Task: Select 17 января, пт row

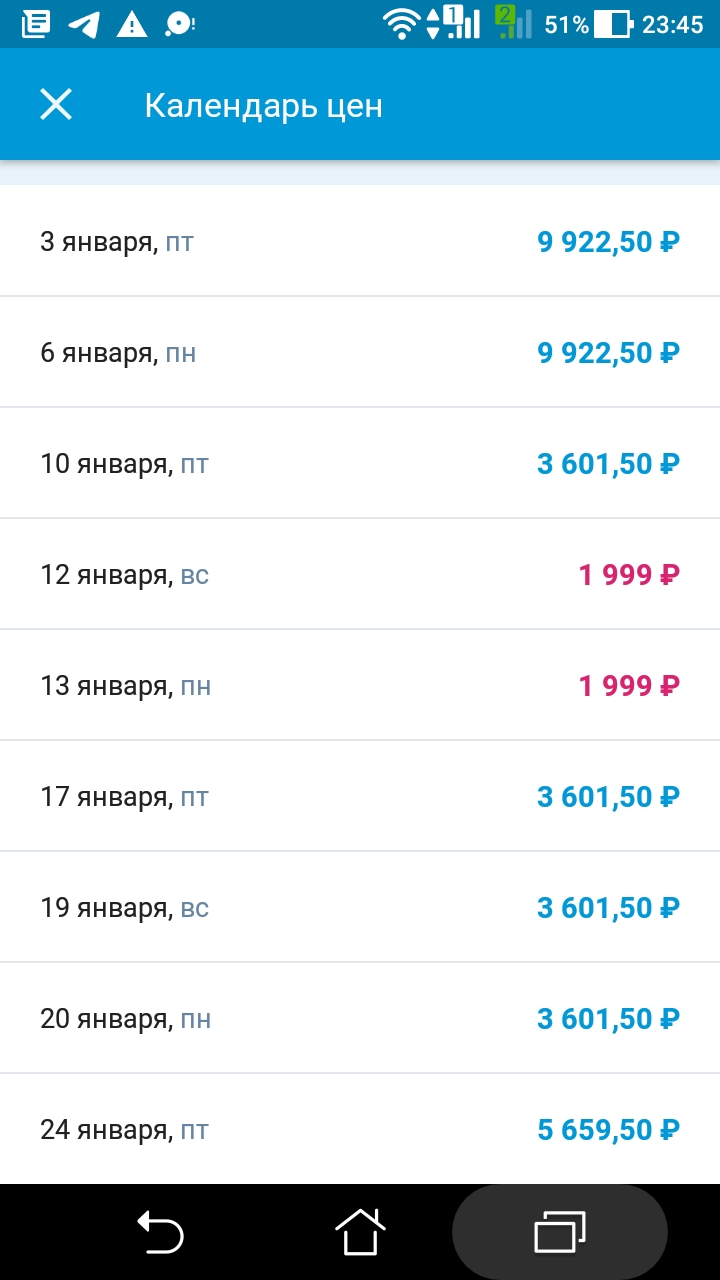Action: (x=360, y=797)
